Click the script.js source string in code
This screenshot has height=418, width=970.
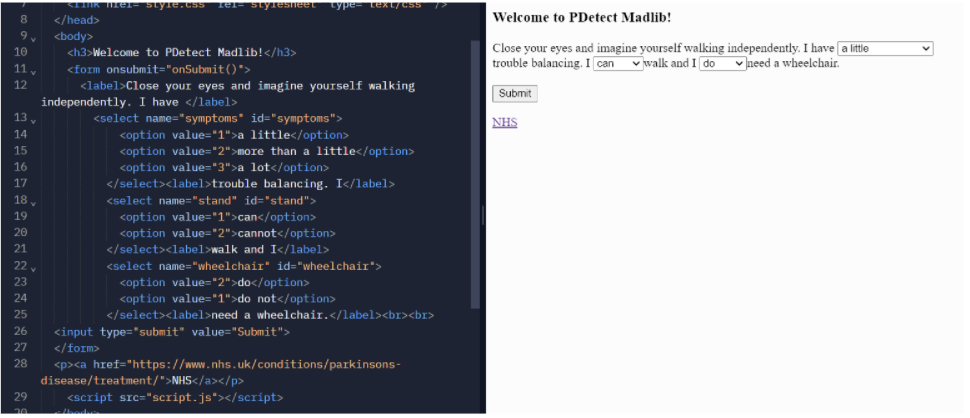184,397
